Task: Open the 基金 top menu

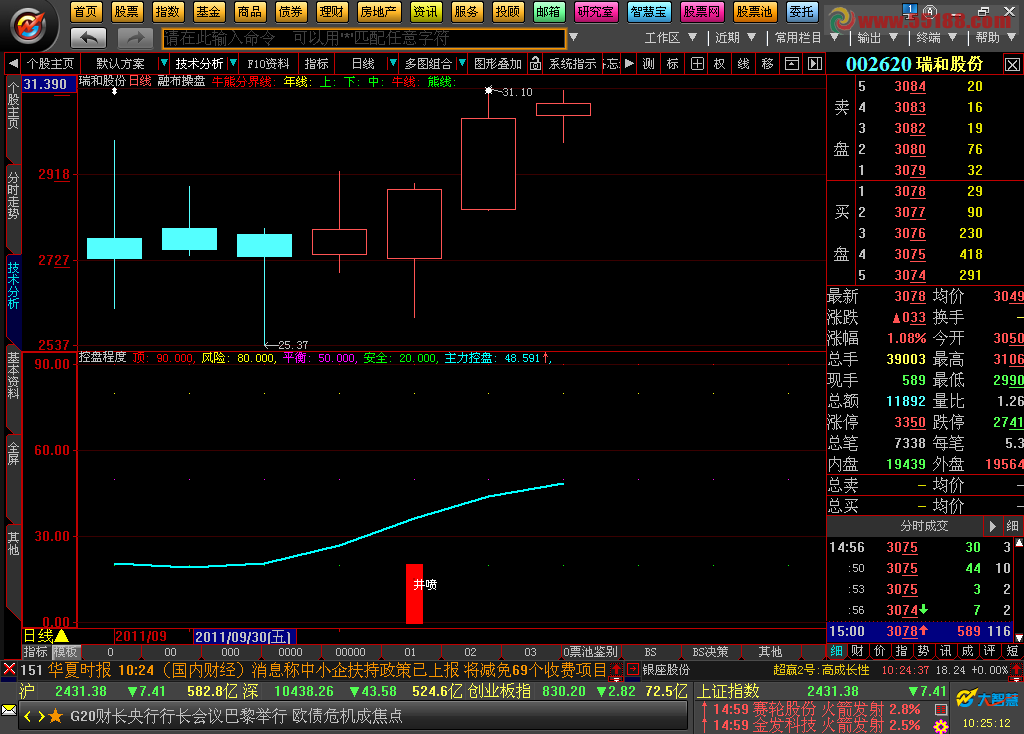Action: (x=208, y=12)
